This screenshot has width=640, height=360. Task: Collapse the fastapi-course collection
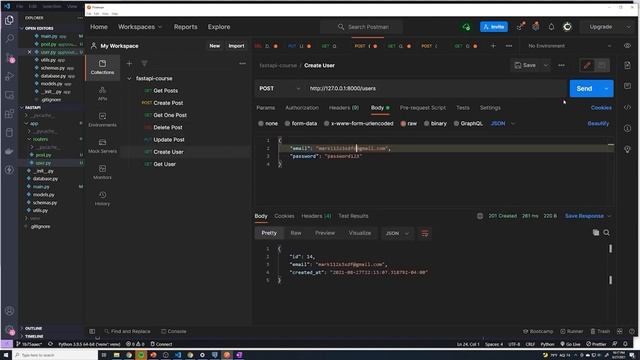click(x=129, y=78)
